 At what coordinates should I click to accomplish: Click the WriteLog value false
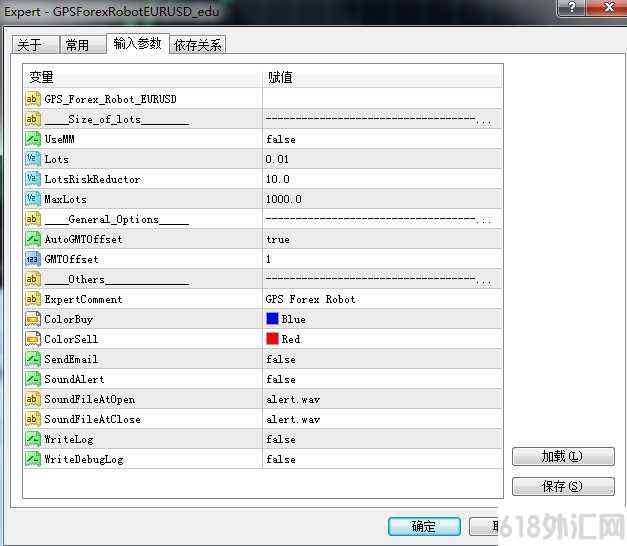click(281, 439)
